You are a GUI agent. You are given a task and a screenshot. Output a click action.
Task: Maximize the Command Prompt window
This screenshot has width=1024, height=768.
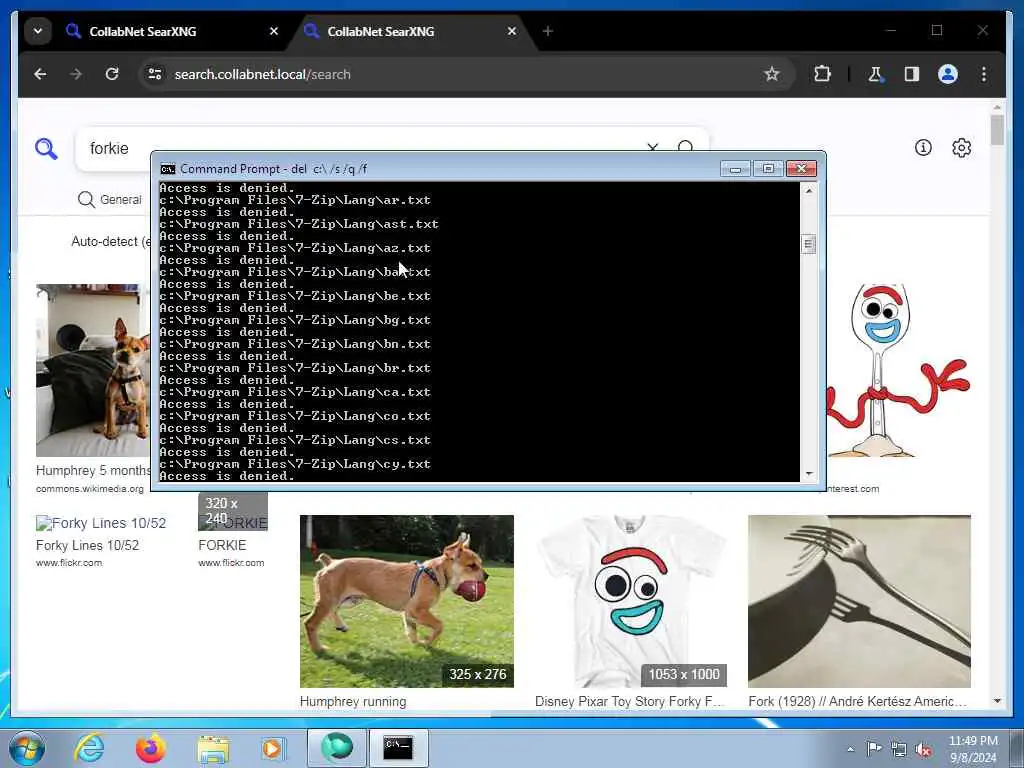pyautogui.click(x=768, y=169)
